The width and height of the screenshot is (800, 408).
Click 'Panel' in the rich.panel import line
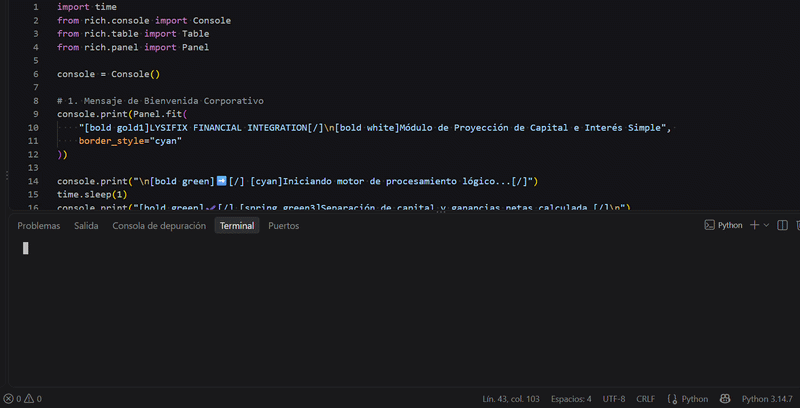pos(195,47)
